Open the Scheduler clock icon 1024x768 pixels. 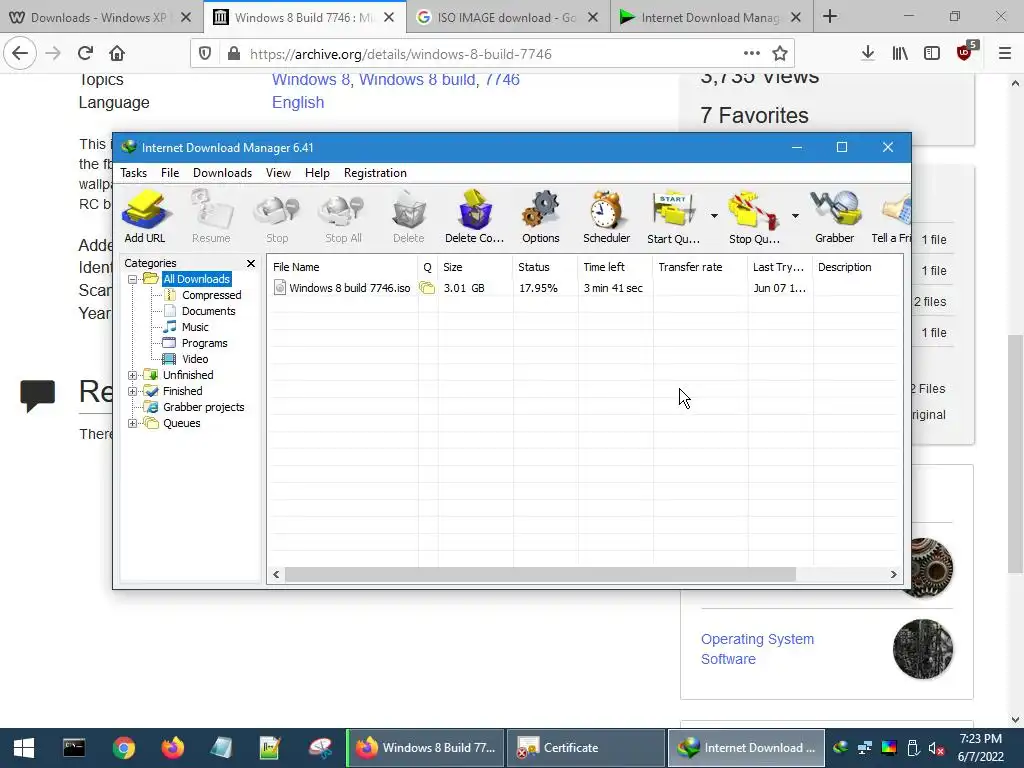pos(607,217)
